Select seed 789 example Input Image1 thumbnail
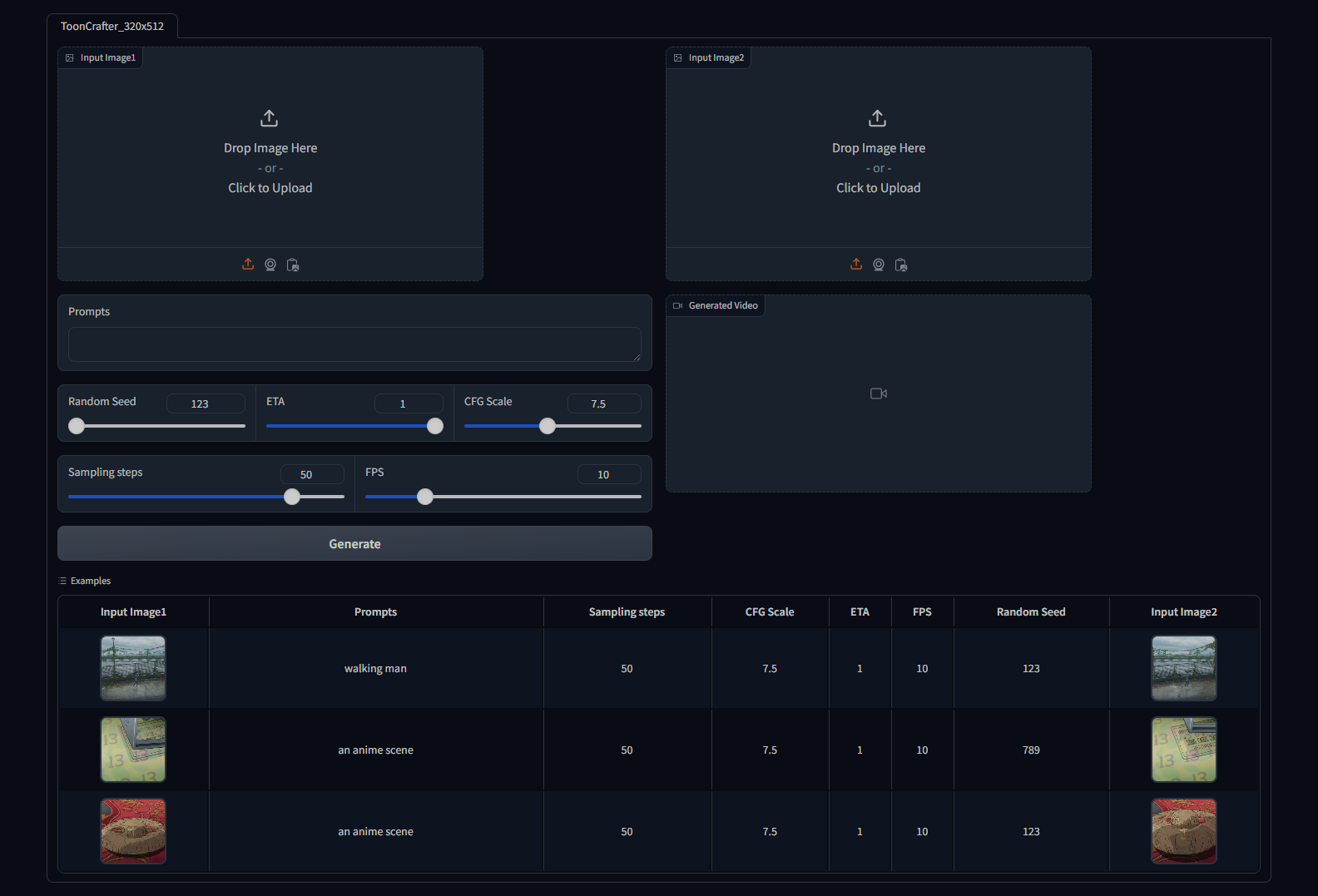The width and height of the screenshot is (1318, 896). pos(133,750)
